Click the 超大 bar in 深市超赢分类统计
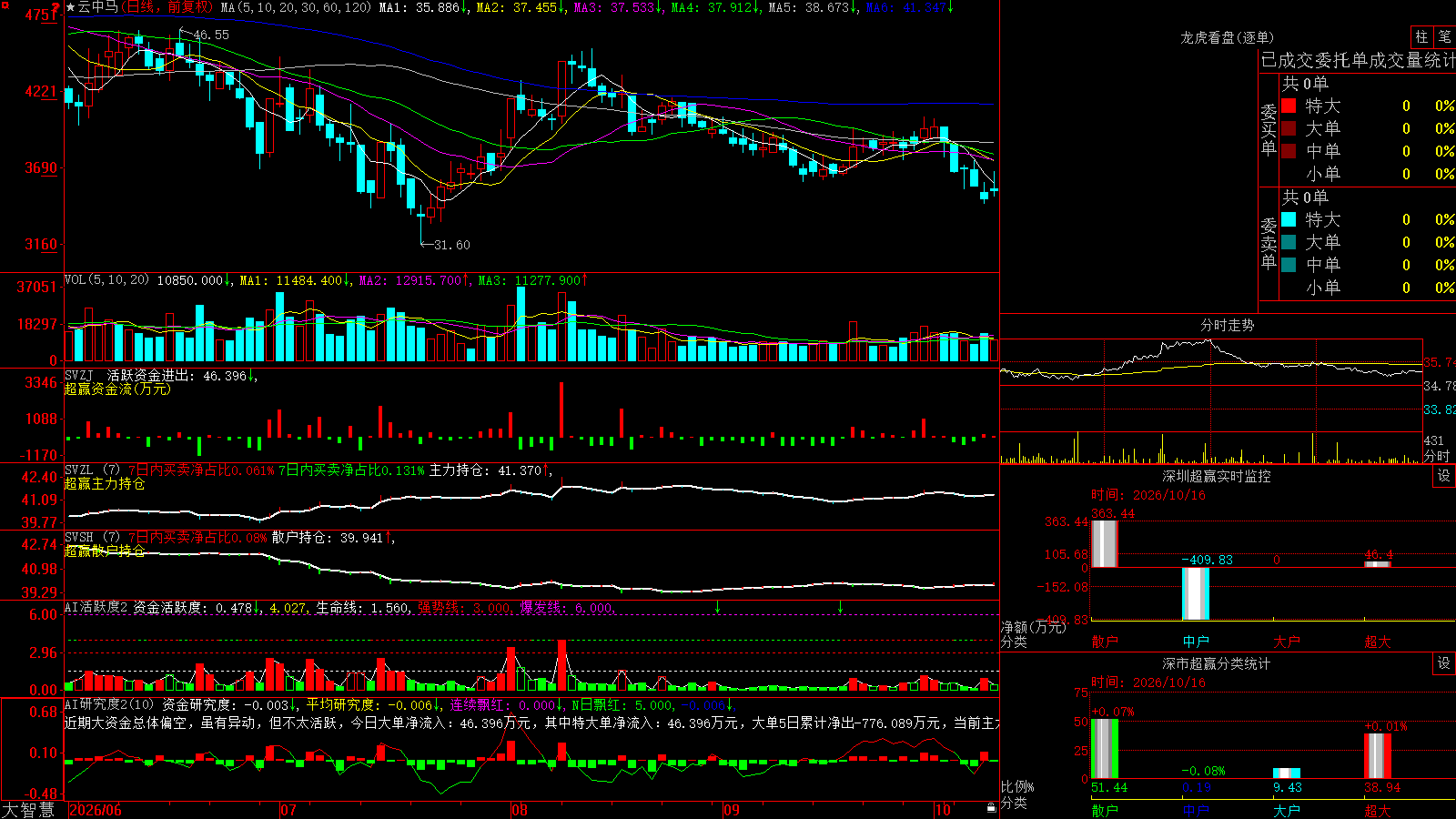 click(1377, 755)
